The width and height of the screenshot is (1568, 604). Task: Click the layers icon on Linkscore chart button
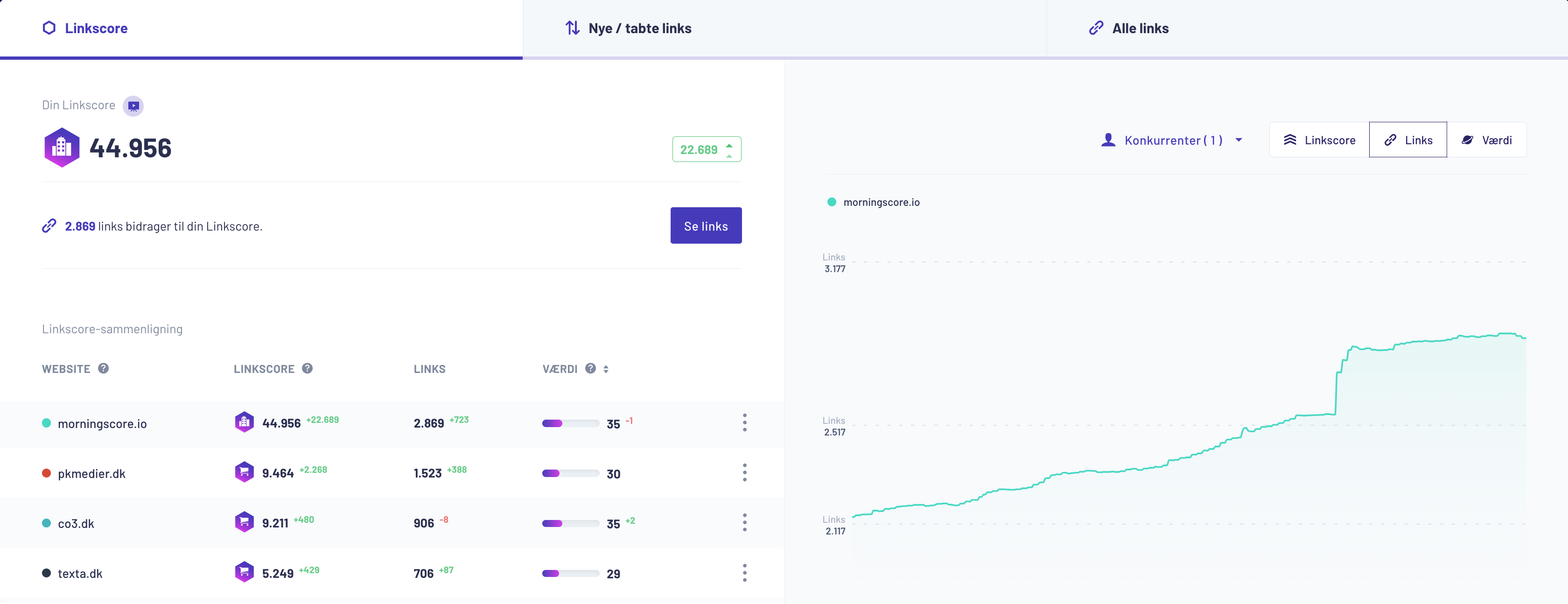(x=1290, y=140)
